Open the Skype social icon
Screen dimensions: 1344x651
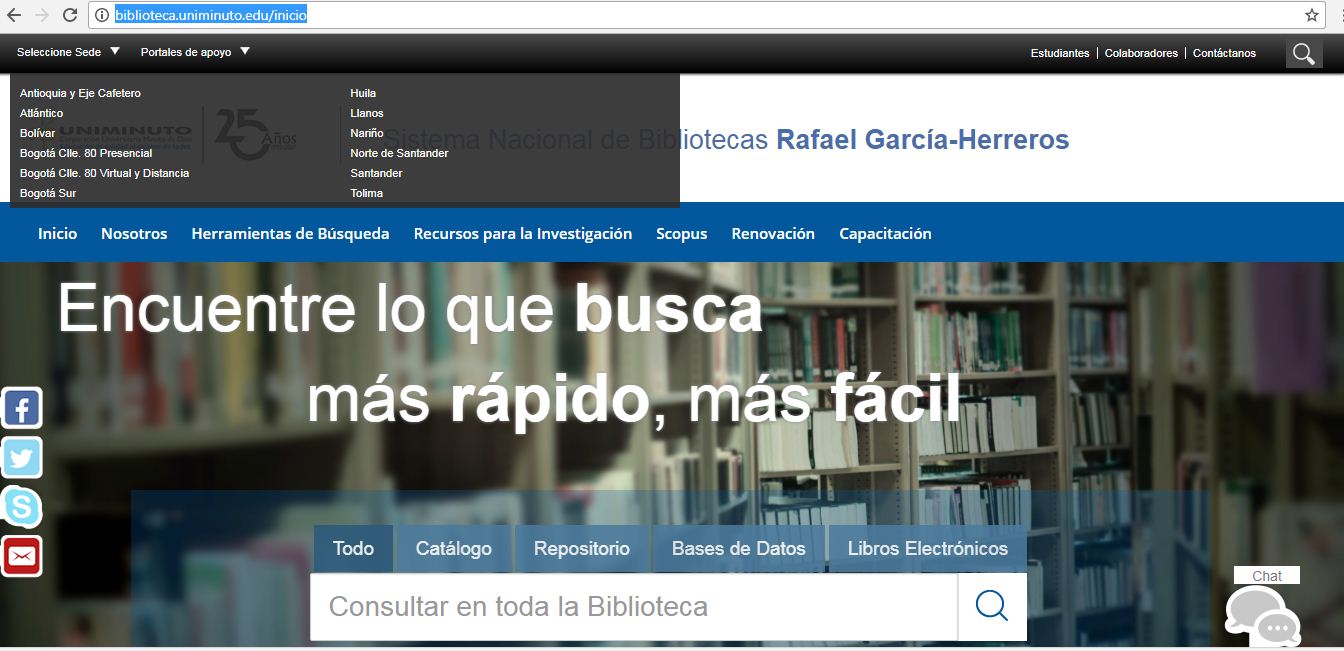(21, 507)
